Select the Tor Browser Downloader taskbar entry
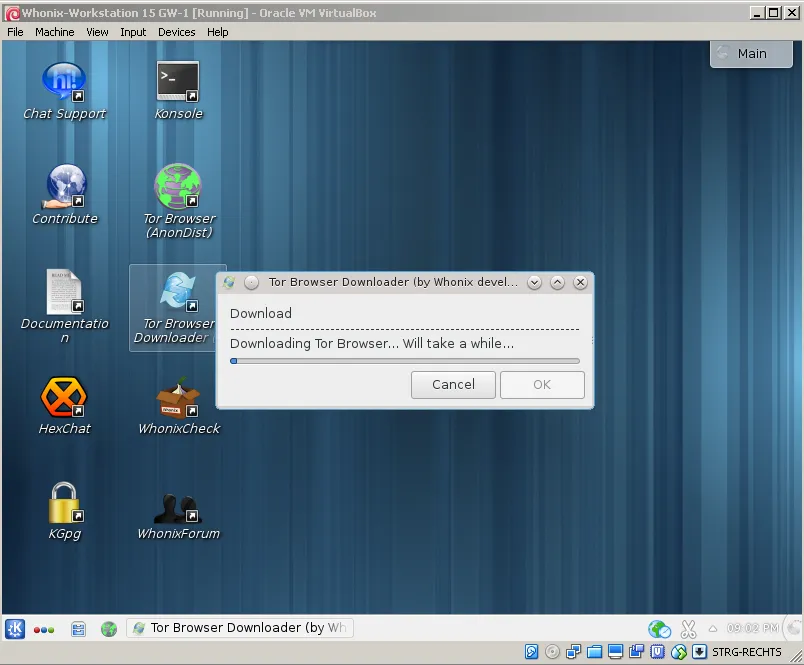Screen dimensions: 804x665 240,628
